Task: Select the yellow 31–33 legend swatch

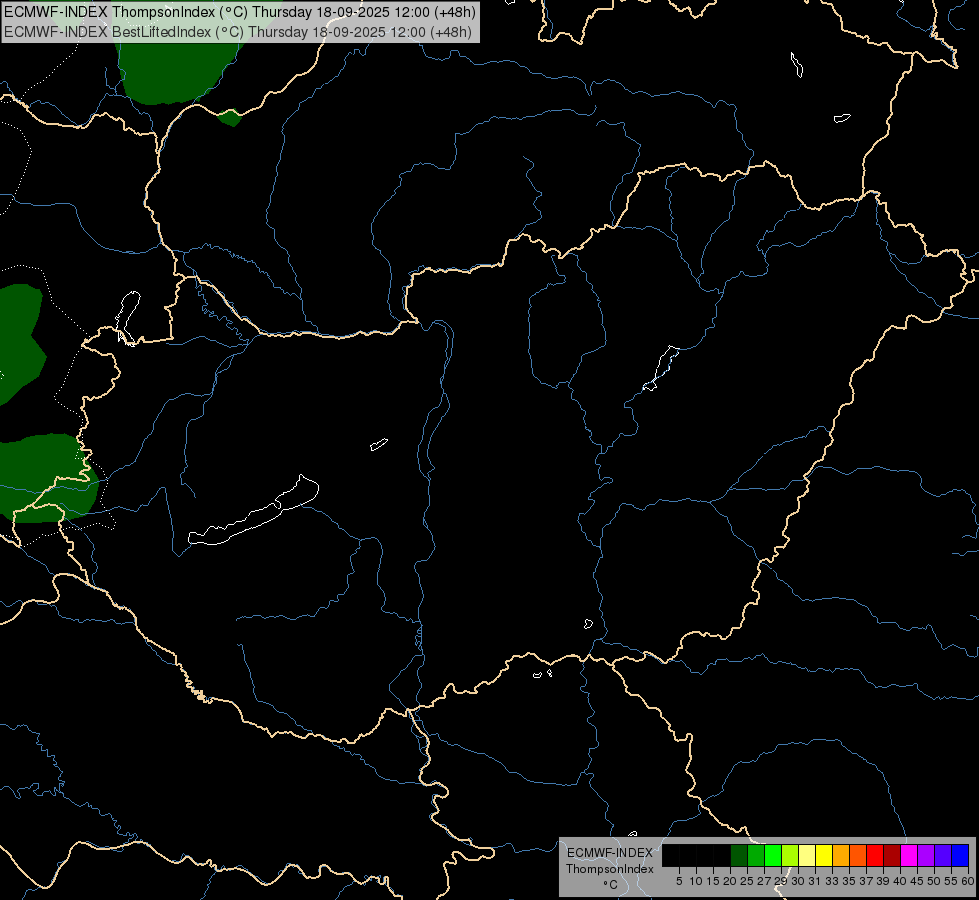Action: [x=824, y=855]
